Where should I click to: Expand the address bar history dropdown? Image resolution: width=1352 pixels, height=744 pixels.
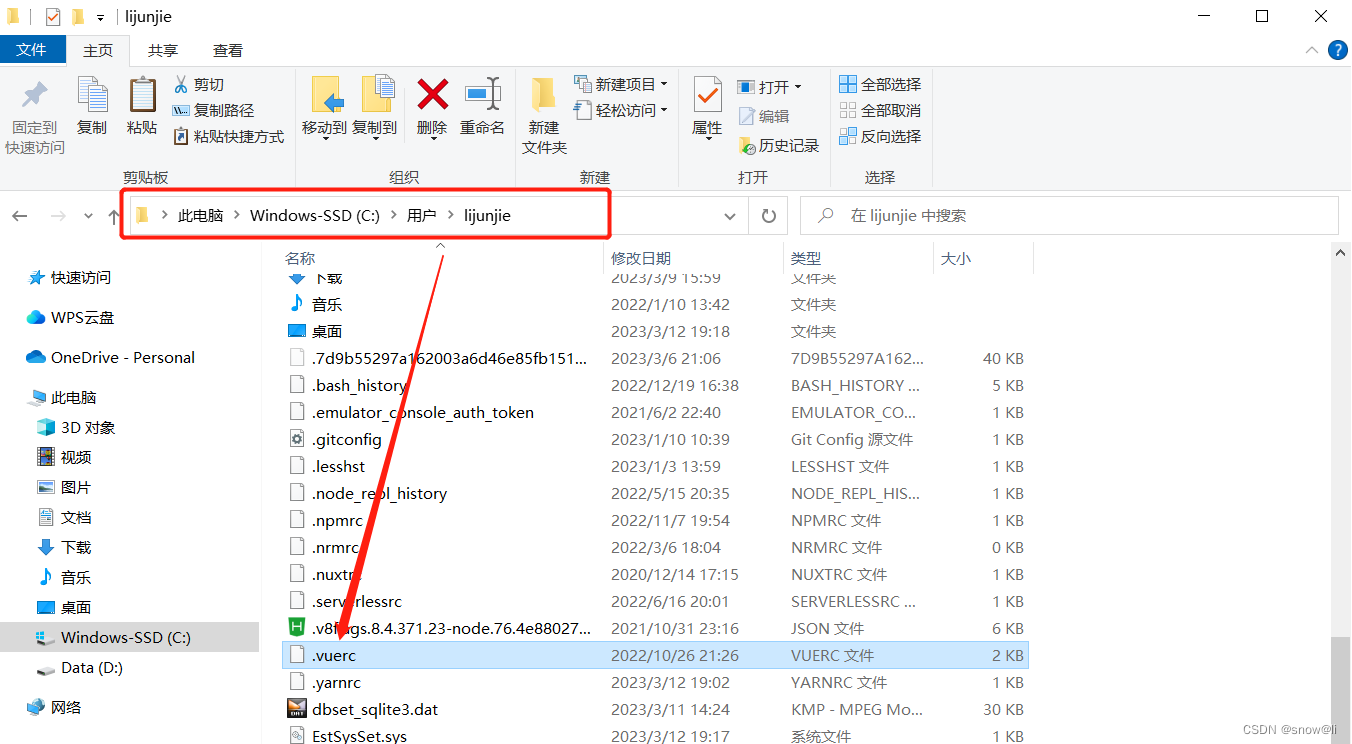click(729, 215)
